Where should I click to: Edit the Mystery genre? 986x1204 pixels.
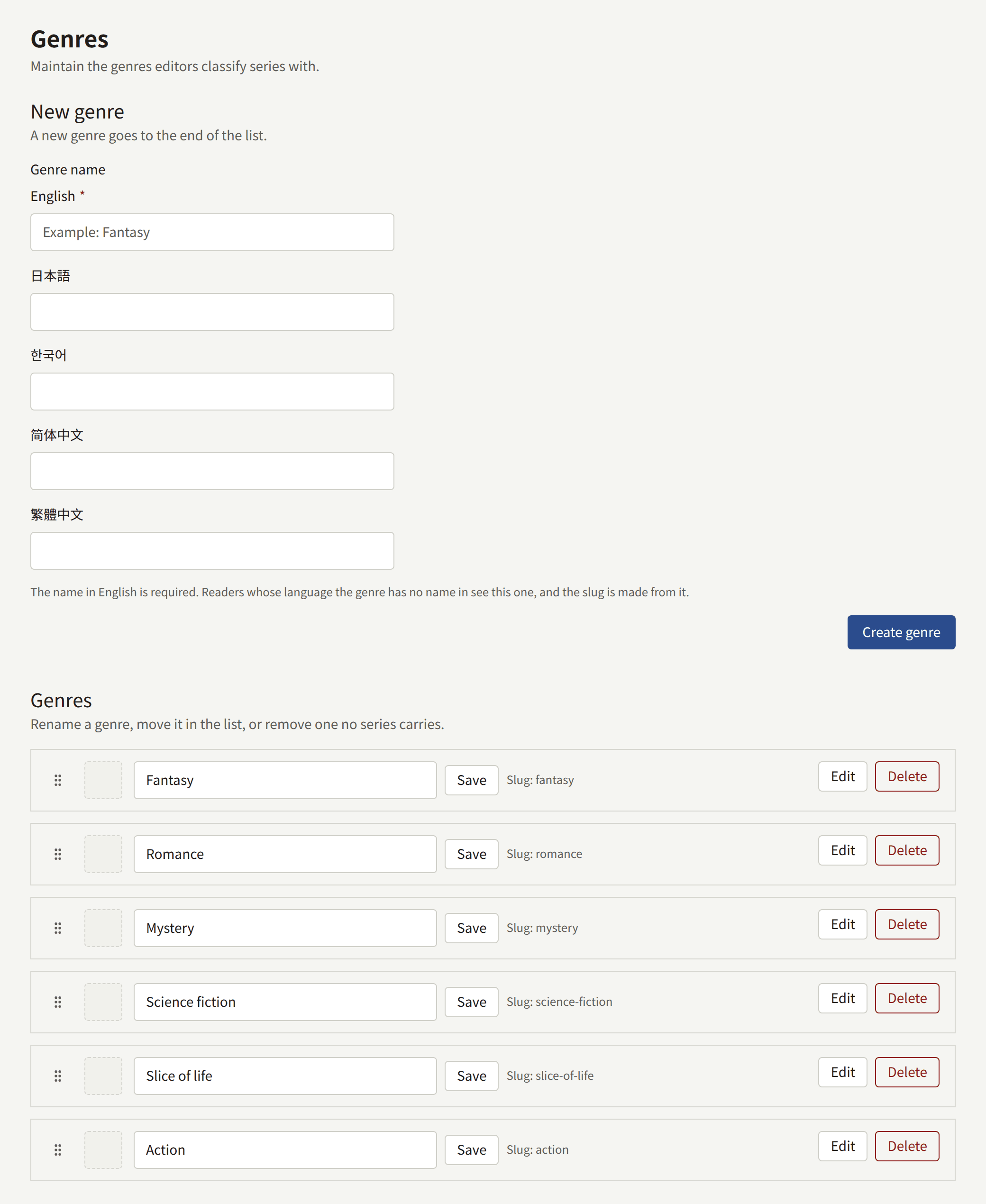tap(842, 924)
